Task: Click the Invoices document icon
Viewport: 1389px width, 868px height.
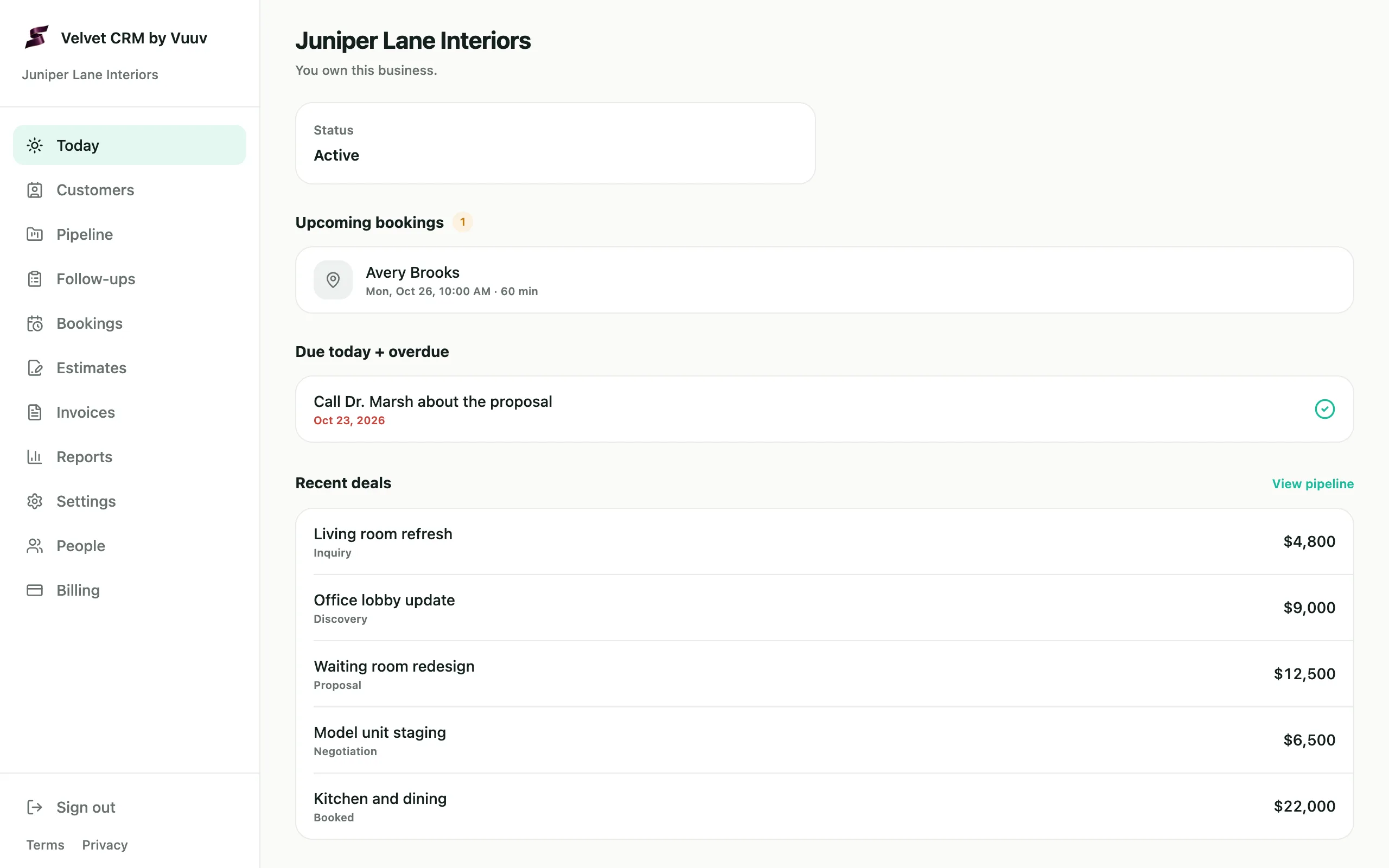Action: [35, 412]
